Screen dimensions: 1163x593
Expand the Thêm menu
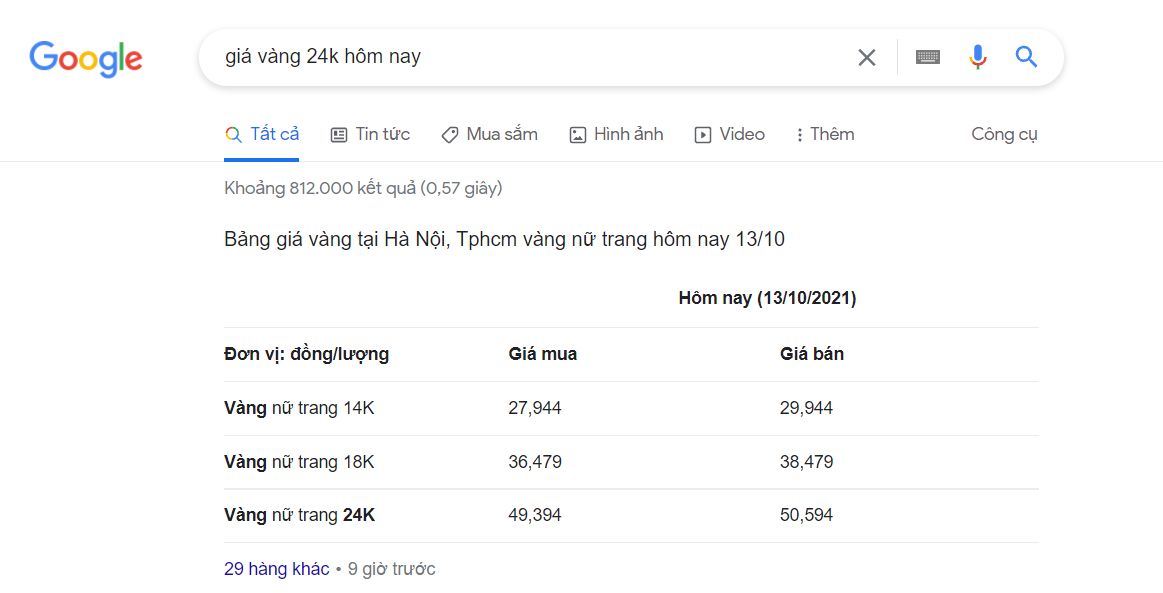tap(825, 134)
